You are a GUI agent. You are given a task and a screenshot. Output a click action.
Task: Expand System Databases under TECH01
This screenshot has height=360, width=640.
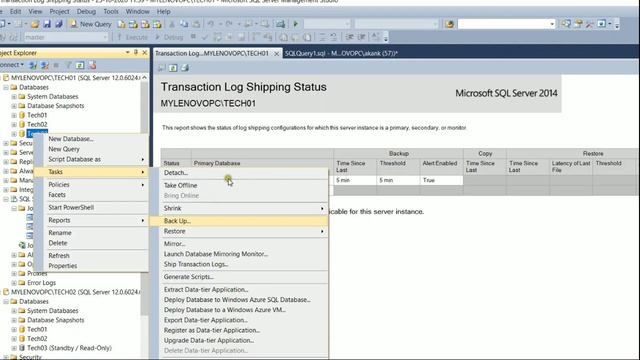point(14,97)
